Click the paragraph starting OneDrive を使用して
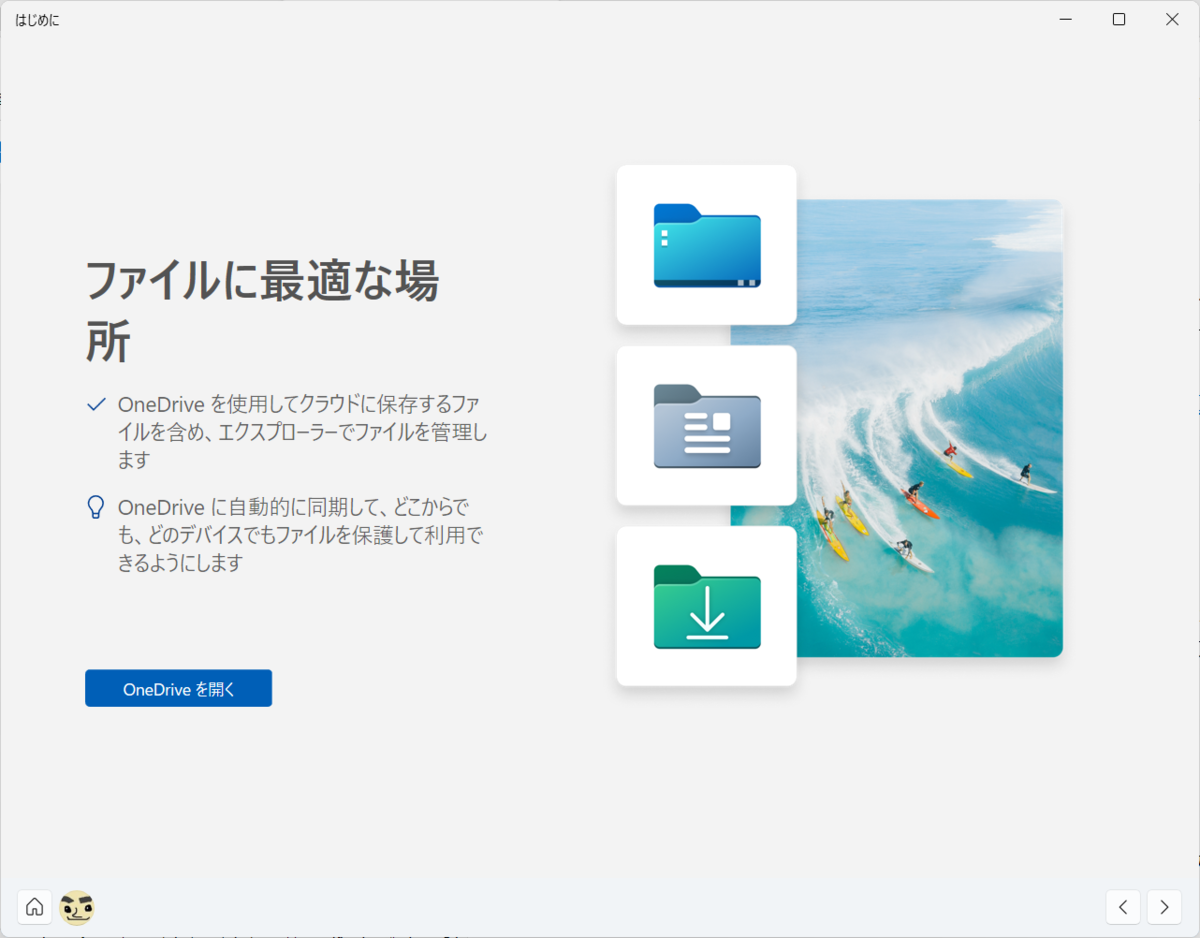The image size is (1200, 938). coord(302,432)
